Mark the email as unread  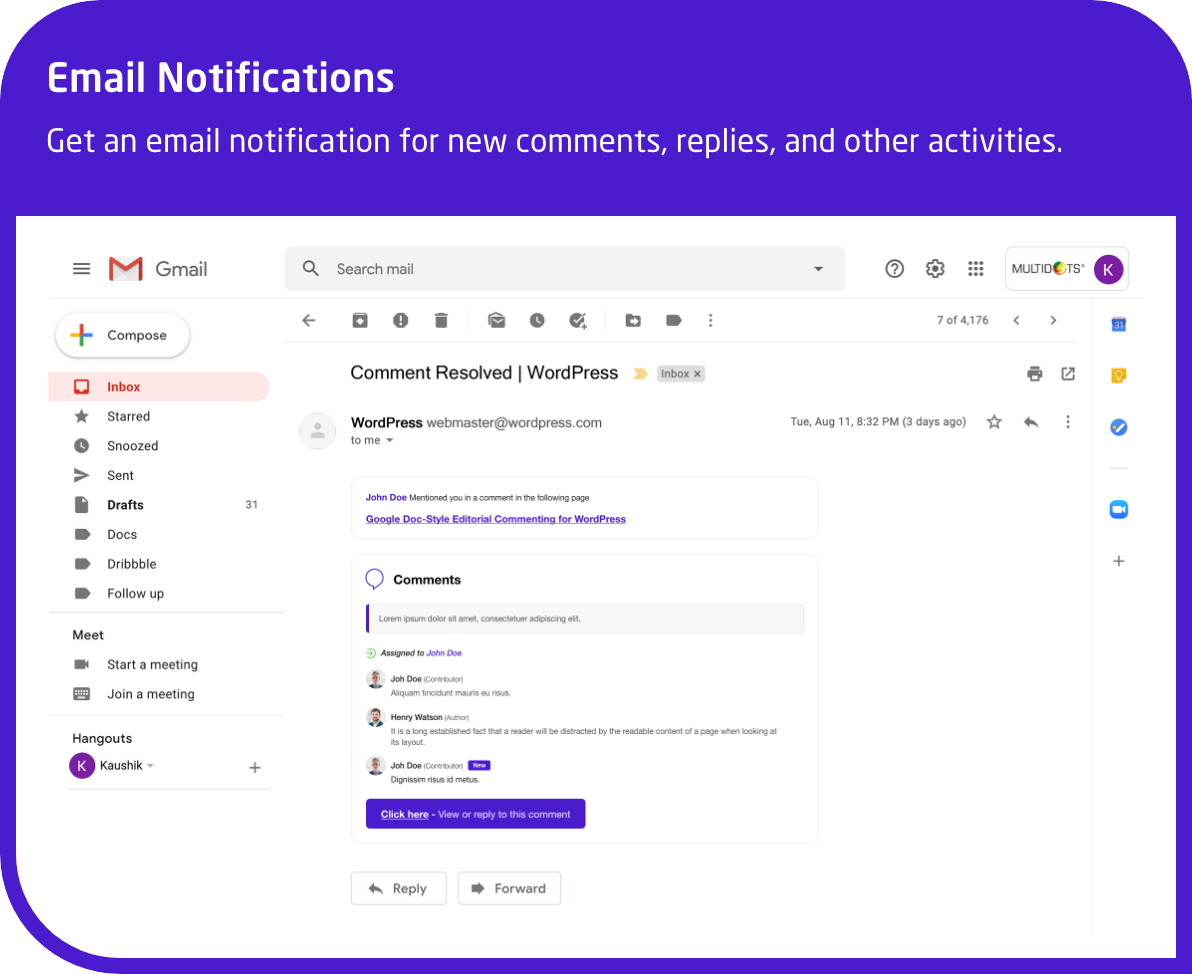point(496,320)
